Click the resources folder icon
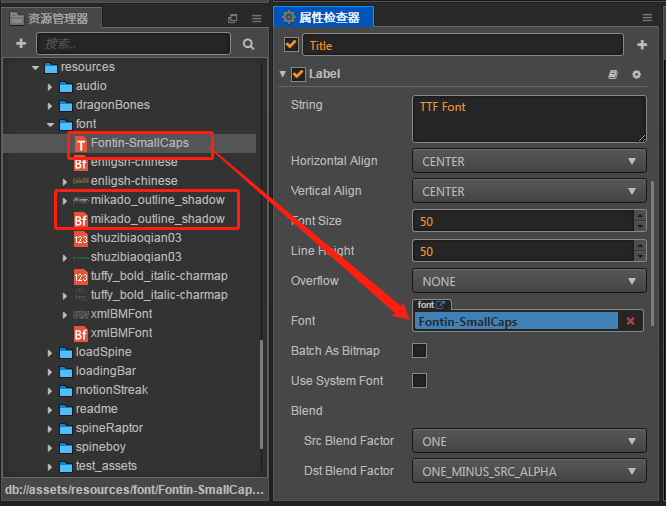Image resolution: width=666 pixels, height=506 pixels. 51,68
